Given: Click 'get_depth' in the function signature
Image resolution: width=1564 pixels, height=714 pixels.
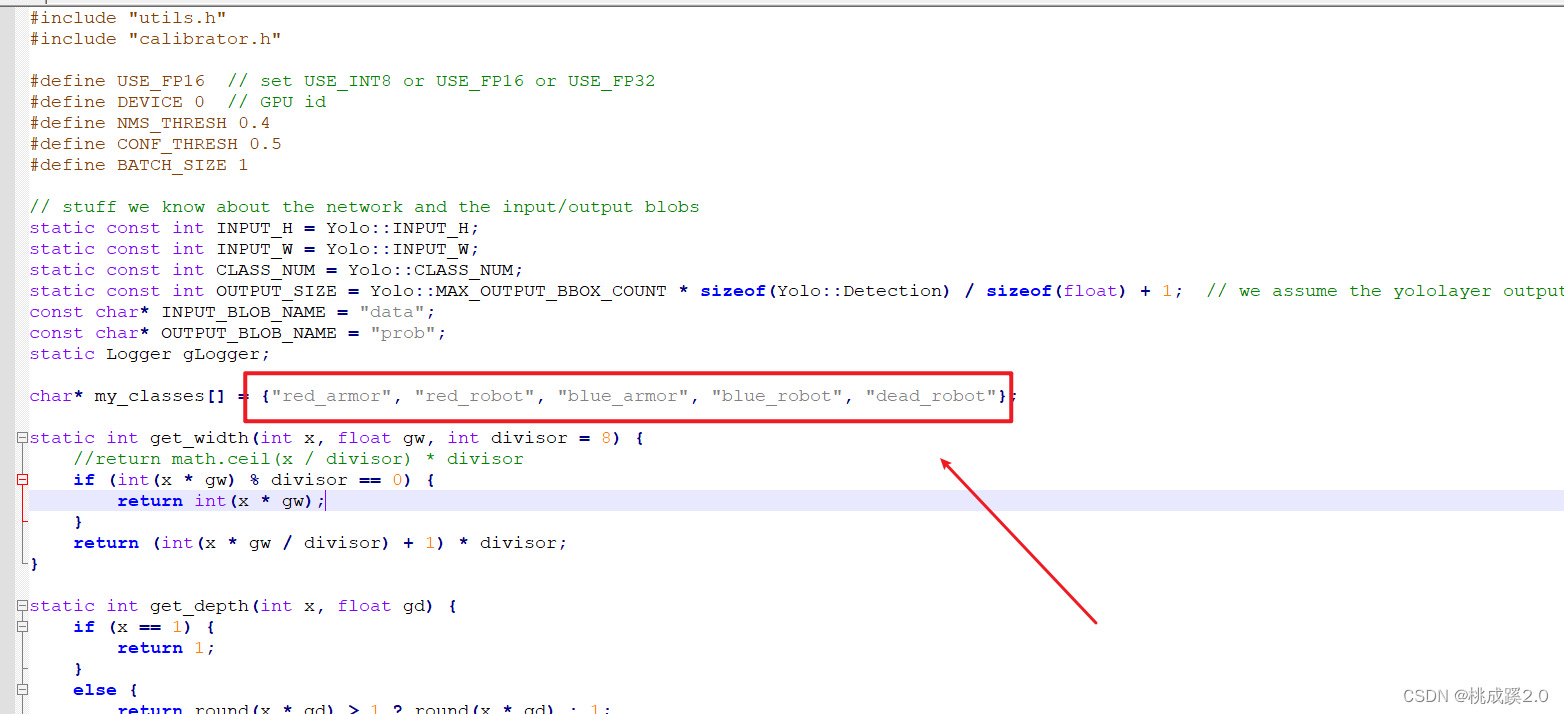Looking at the screenshot, I should pos(200,606).
